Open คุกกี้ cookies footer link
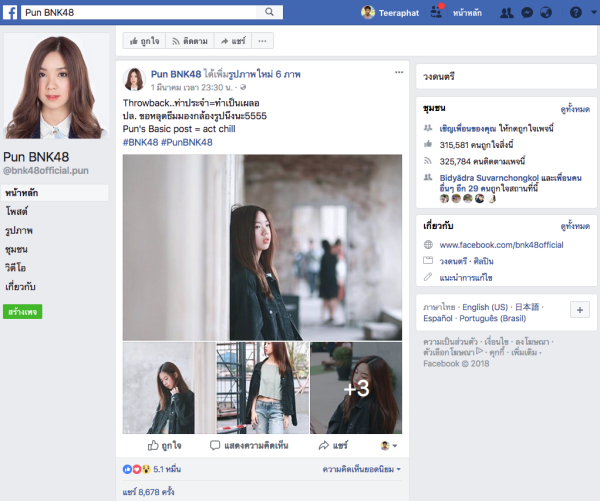 coord(497,352)
